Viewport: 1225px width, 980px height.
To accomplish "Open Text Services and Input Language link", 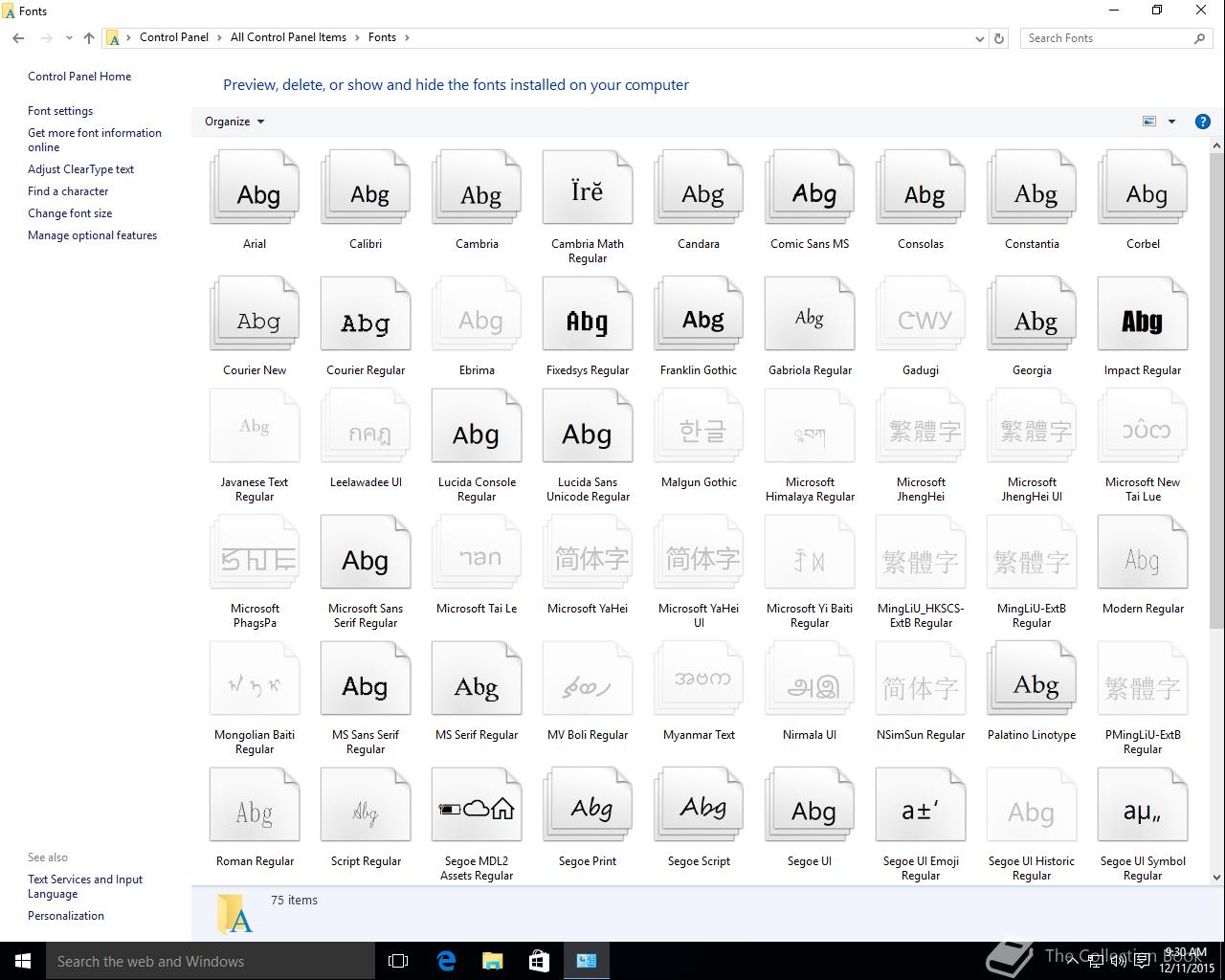I will (x=85, y=886).
